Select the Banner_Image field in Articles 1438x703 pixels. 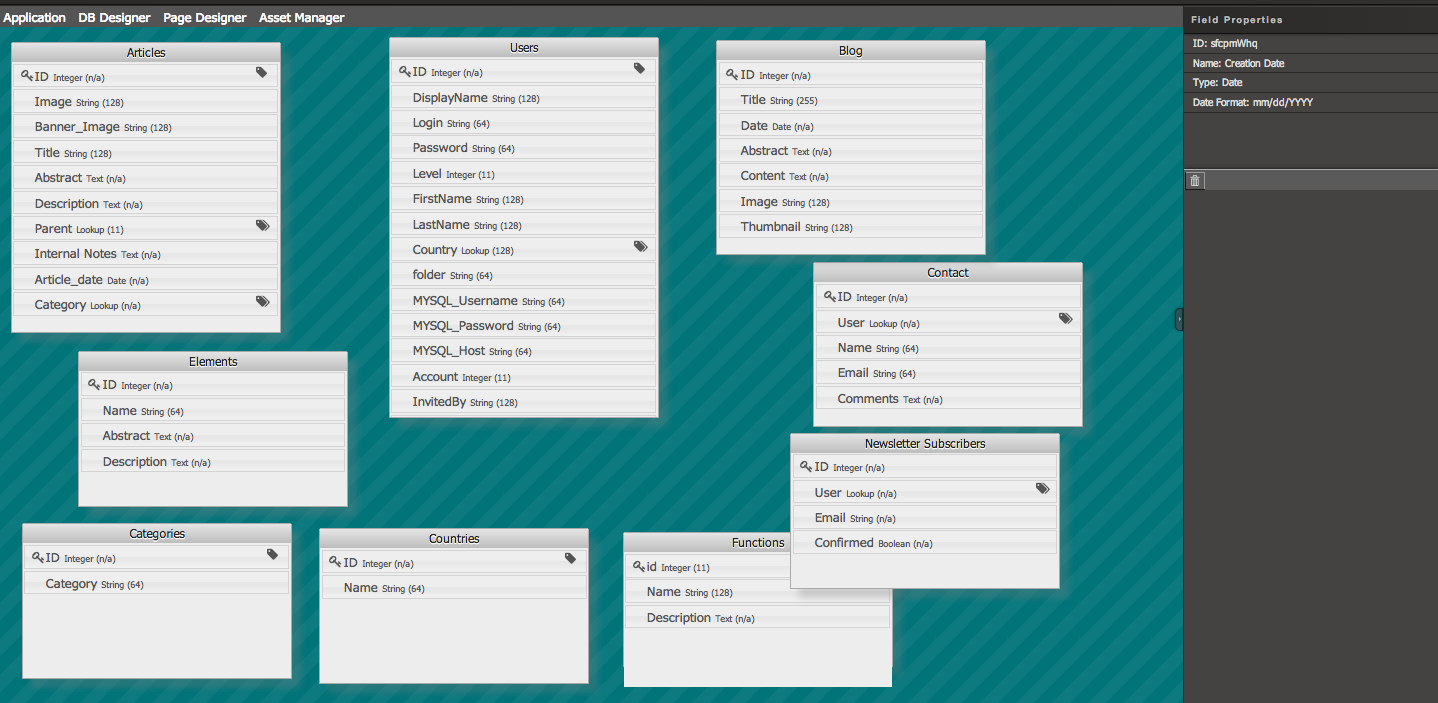[x=146, y=127]
